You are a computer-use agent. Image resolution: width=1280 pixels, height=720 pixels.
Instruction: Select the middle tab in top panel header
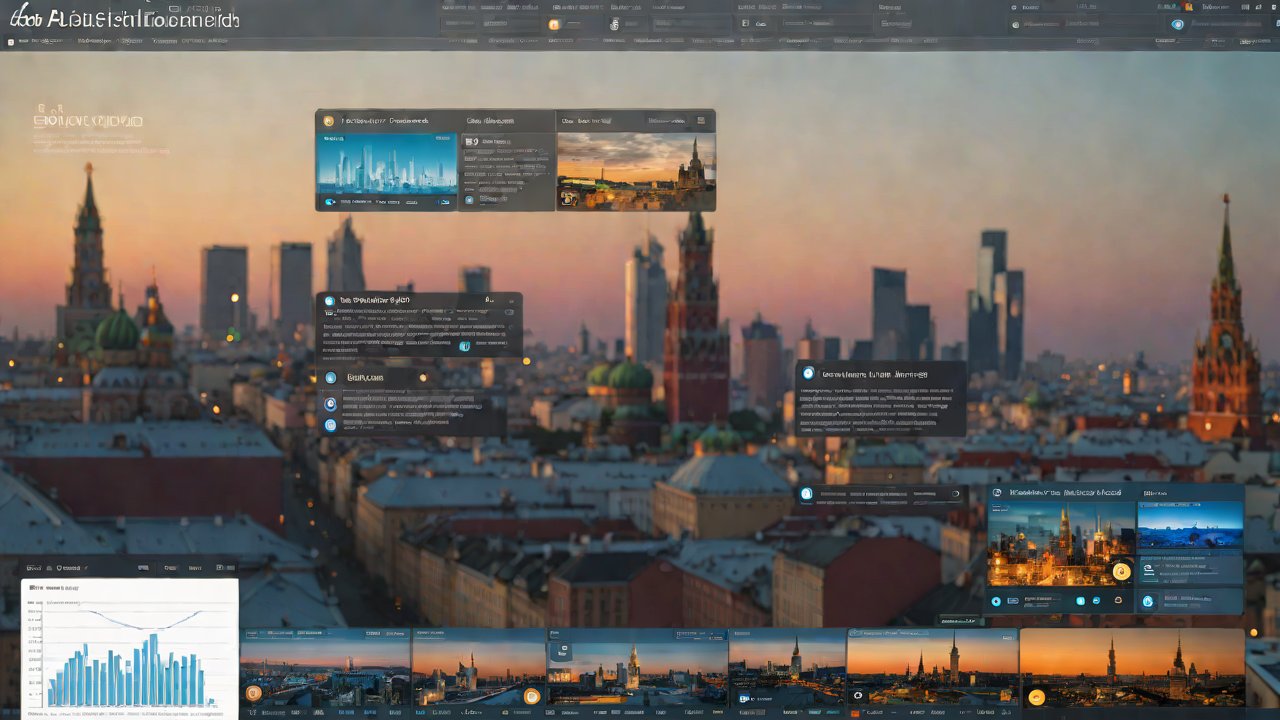point(490,121)
